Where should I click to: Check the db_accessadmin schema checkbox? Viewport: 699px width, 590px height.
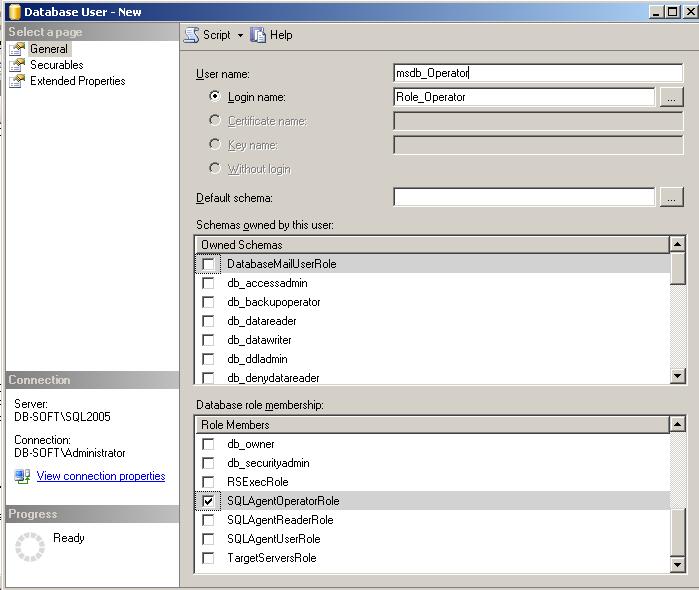(x=208, y=283)
